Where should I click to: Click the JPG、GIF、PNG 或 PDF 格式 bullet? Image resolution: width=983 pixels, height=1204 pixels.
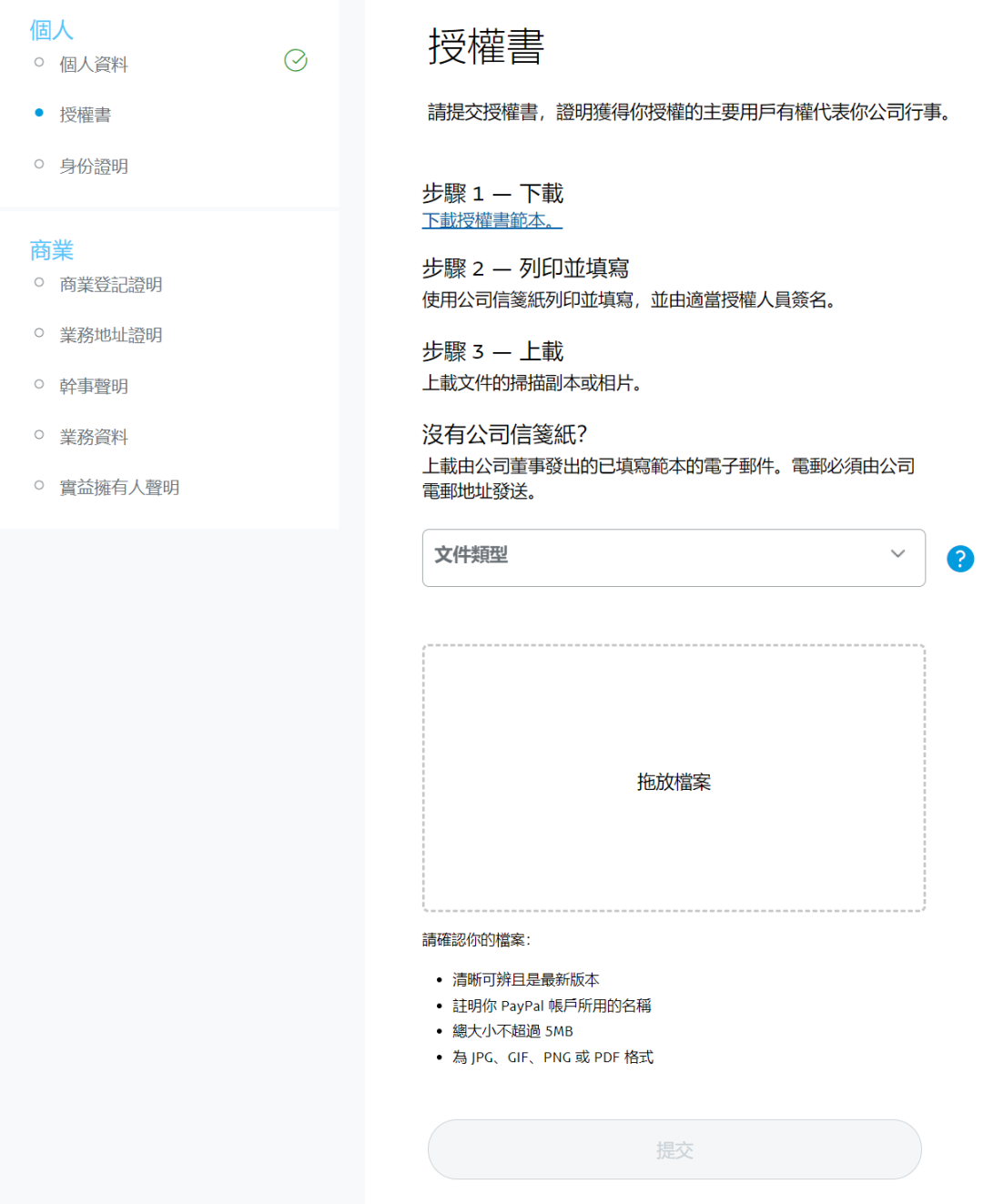pyautogui.click(x=552, y=1057)
